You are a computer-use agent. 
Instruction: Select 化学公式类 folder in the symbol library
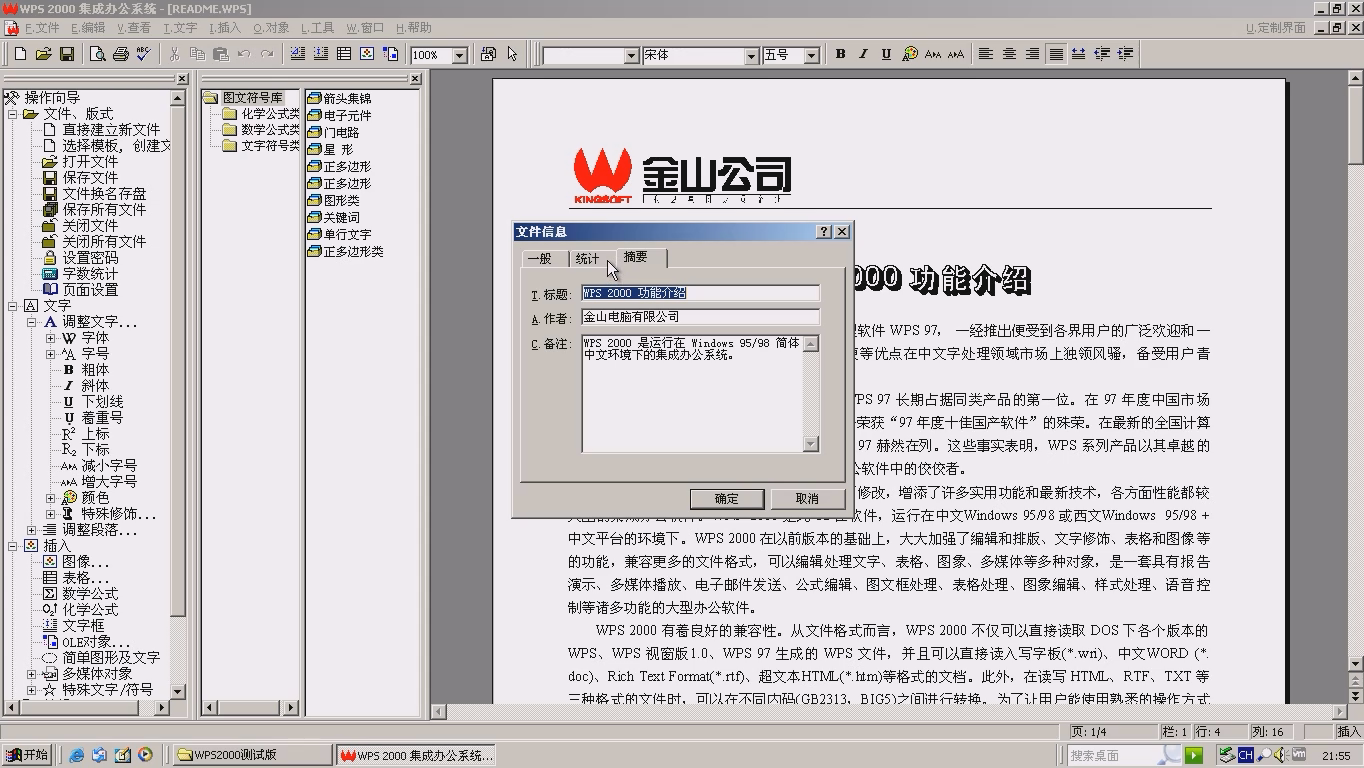[269, 114]
